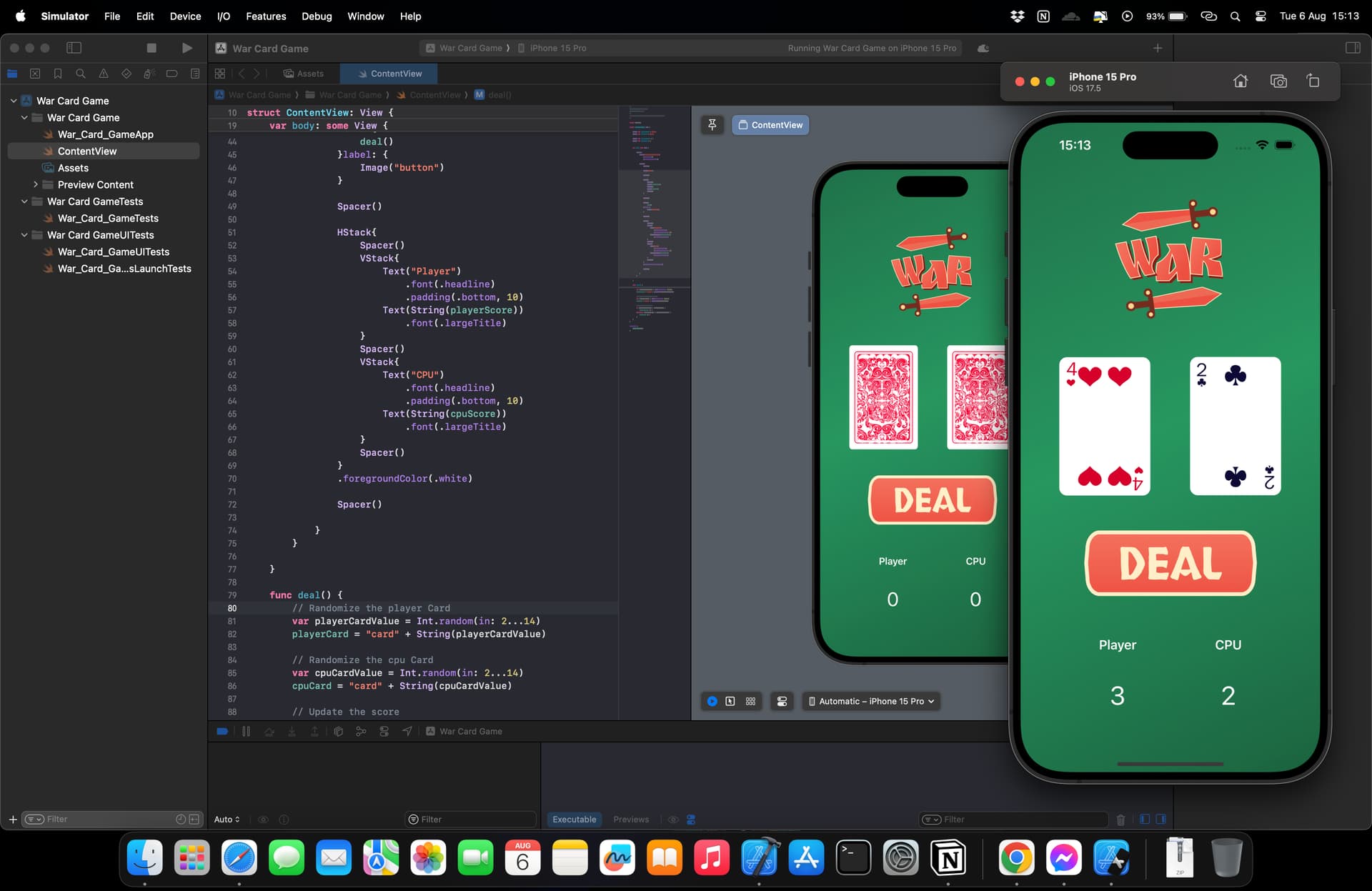The image size is (1372, 891).
Task: Enable Live preview mode in canvas
Action: (x=712, y=702)
